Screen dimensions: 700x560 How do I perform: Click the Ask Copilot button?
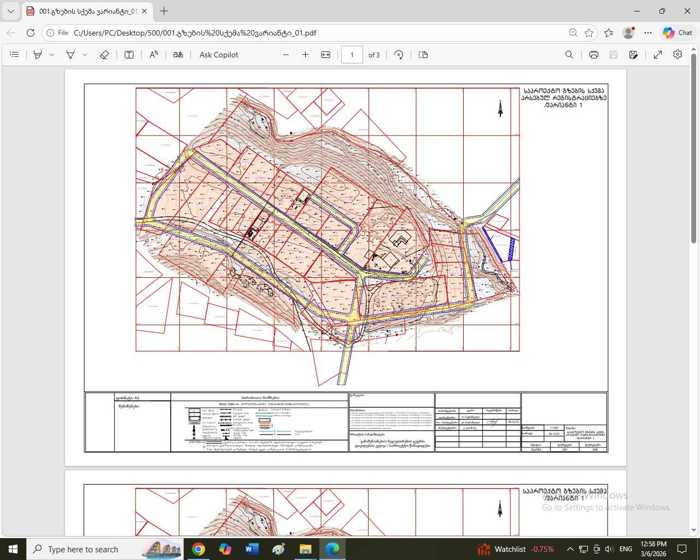click(218, 55)
